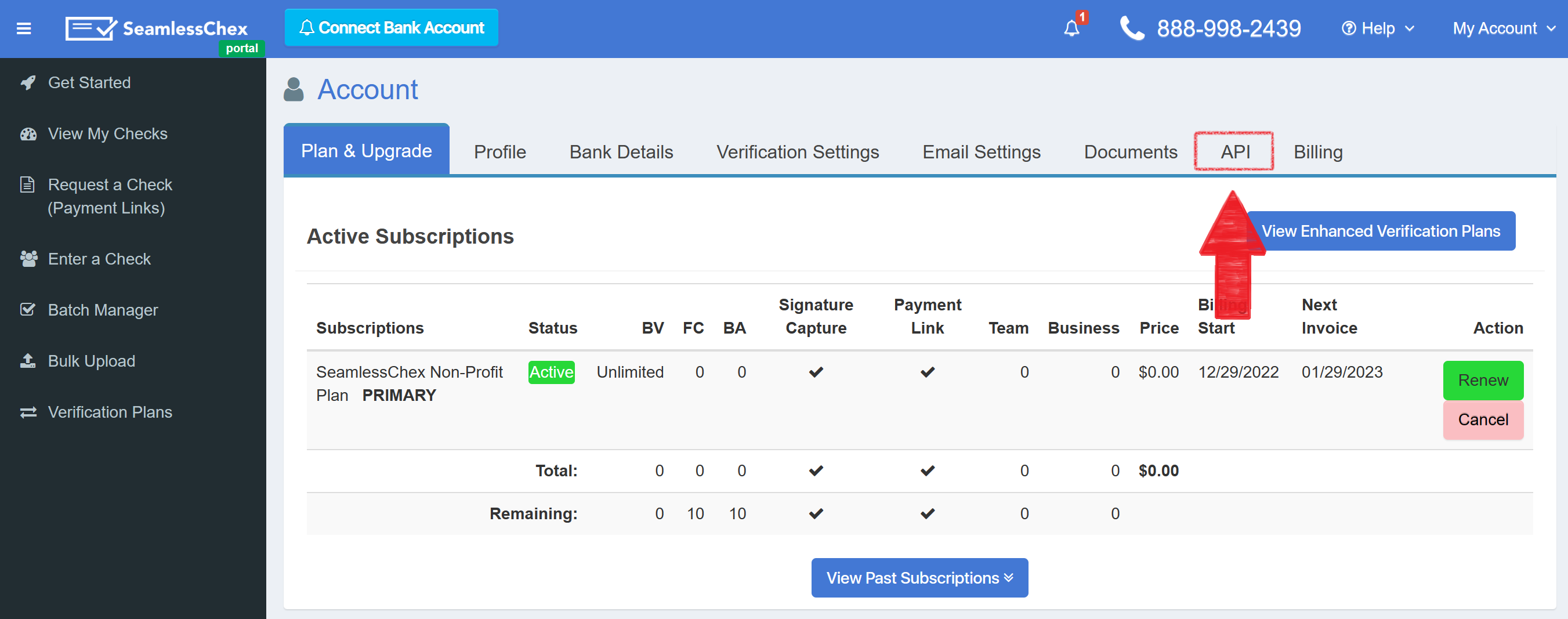Image resolution: width=1568 pixels, height=619 pixels.
Task: Click the Action column header
Action: click(1498, 328)
